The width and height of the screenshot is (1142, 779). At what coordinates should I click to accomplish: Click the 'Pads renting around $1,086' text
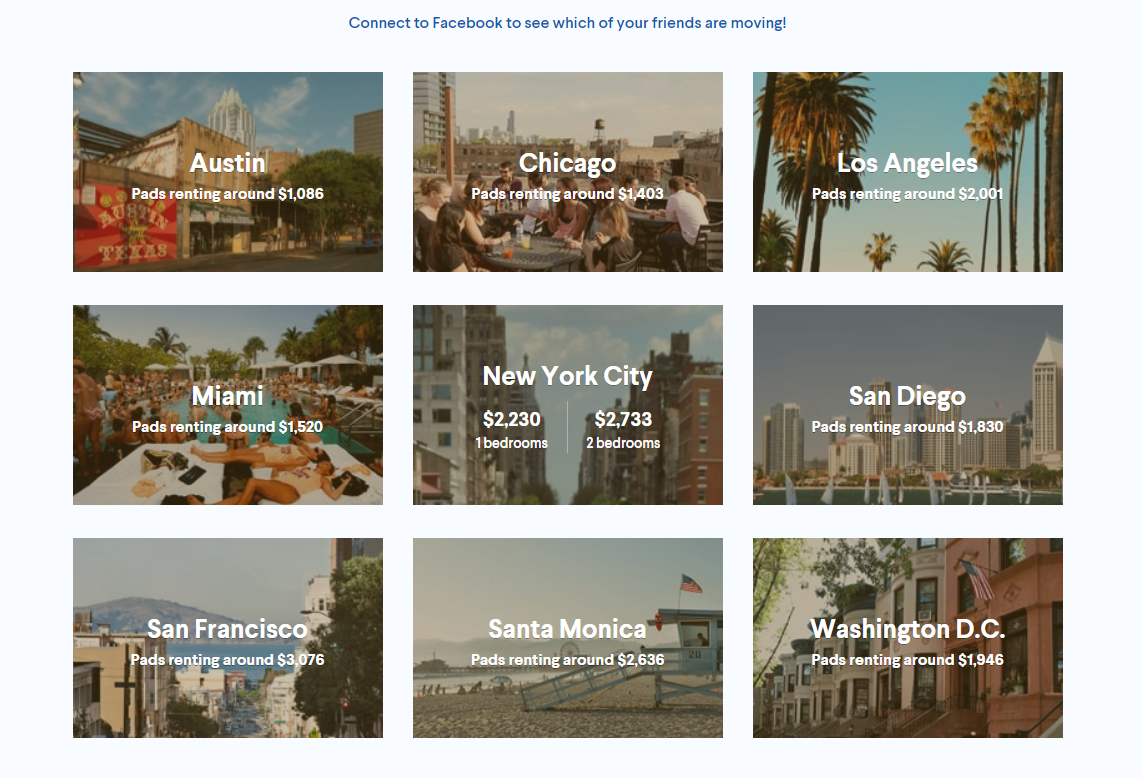[x=228, y=194]
